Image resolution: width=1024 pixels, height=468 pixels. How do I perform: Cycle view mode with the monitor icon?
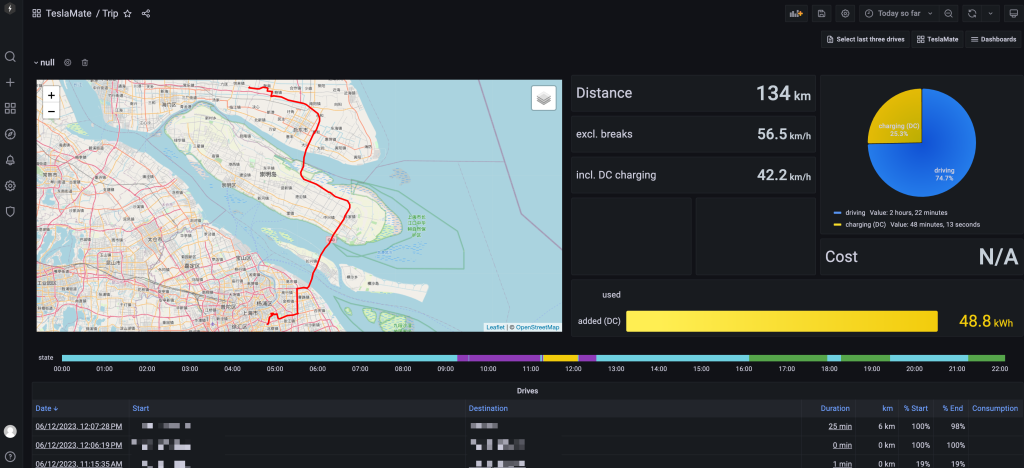[x=1011, y=14]
